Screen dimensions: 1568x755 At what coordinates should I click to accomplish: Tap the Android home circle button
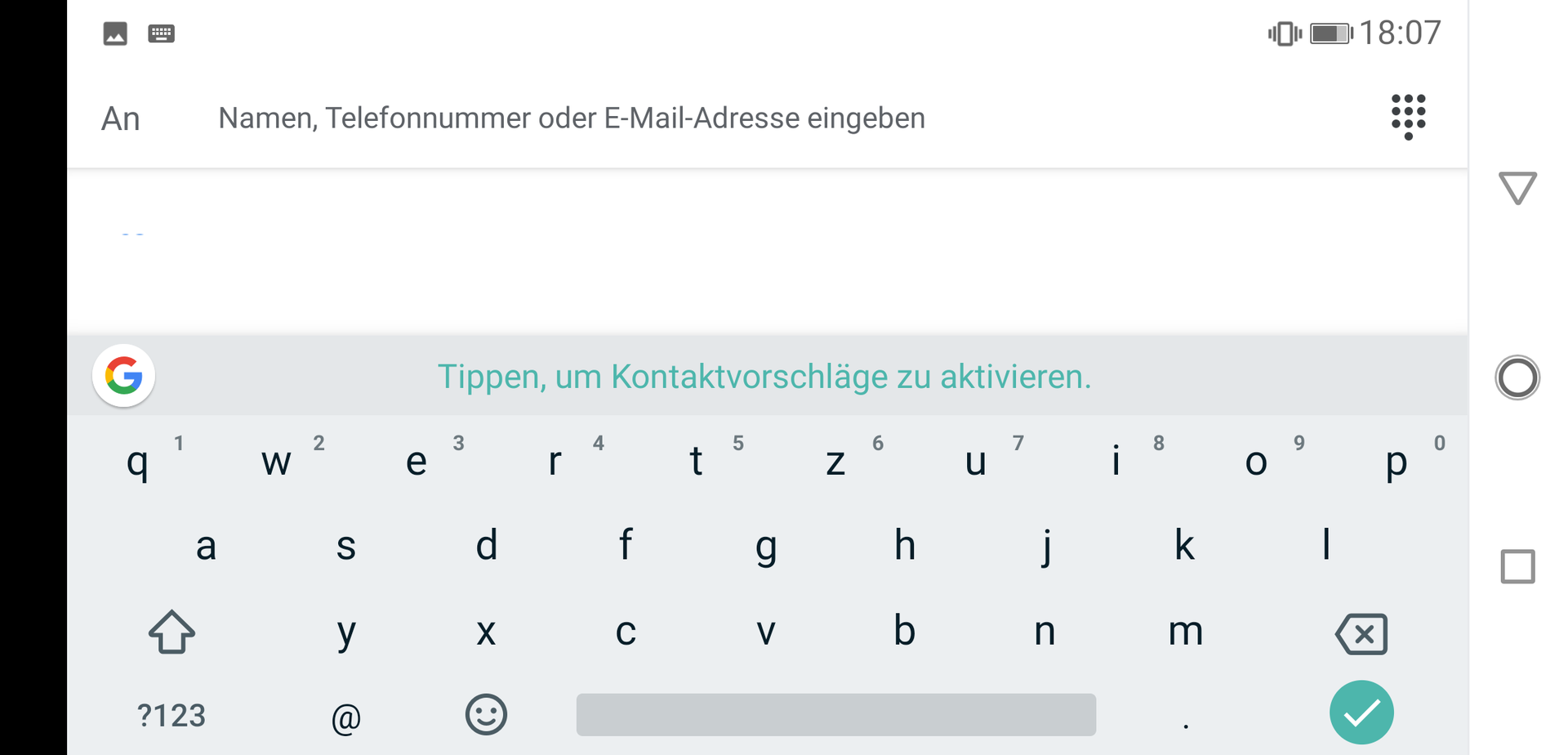tap(1517, 377)
